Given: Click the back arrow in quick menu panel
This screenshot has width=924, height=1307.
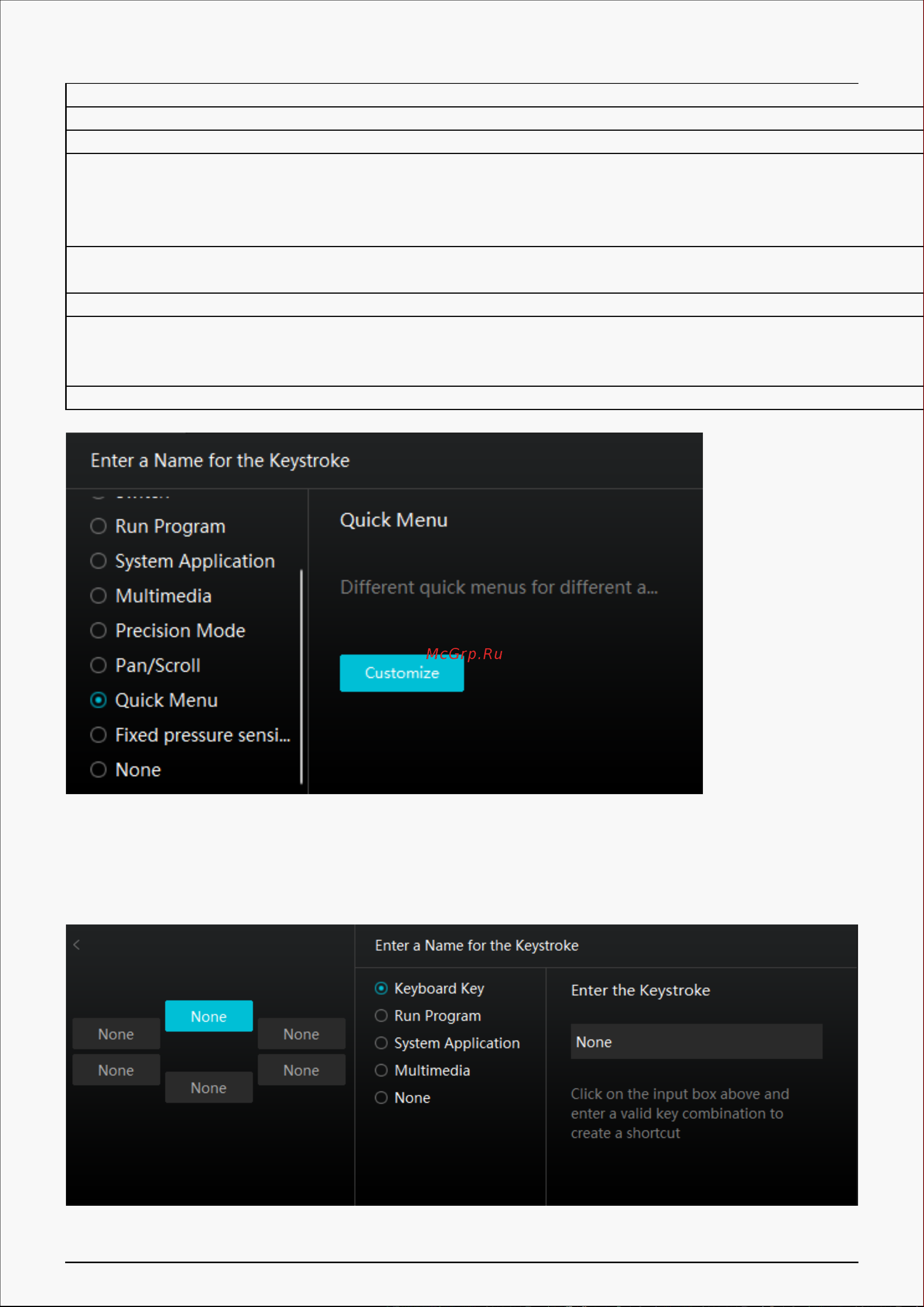Looking at the screenshot, I should 77,945.
